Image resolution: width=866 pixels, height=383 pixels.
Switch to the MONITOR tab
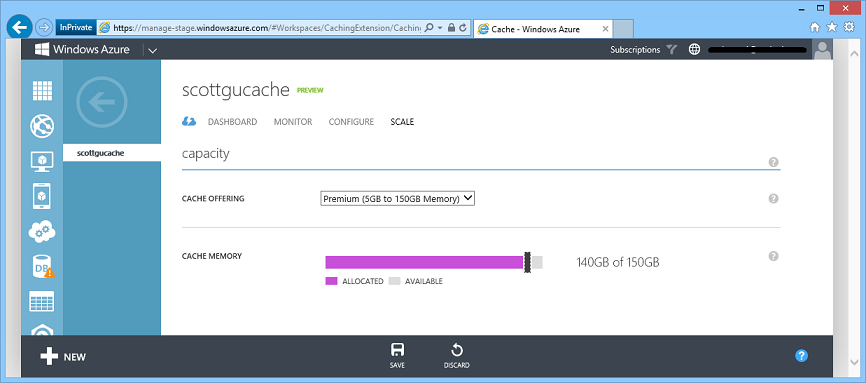[293, 122]
